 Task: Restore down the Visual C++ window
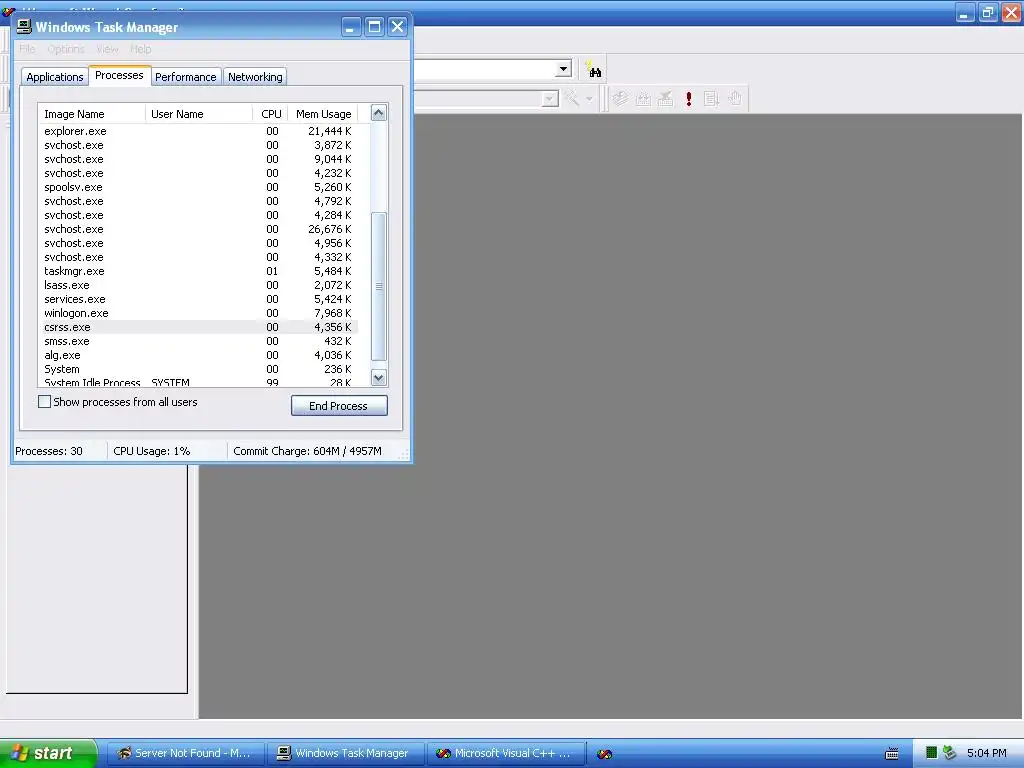click(x=987, y=12)
